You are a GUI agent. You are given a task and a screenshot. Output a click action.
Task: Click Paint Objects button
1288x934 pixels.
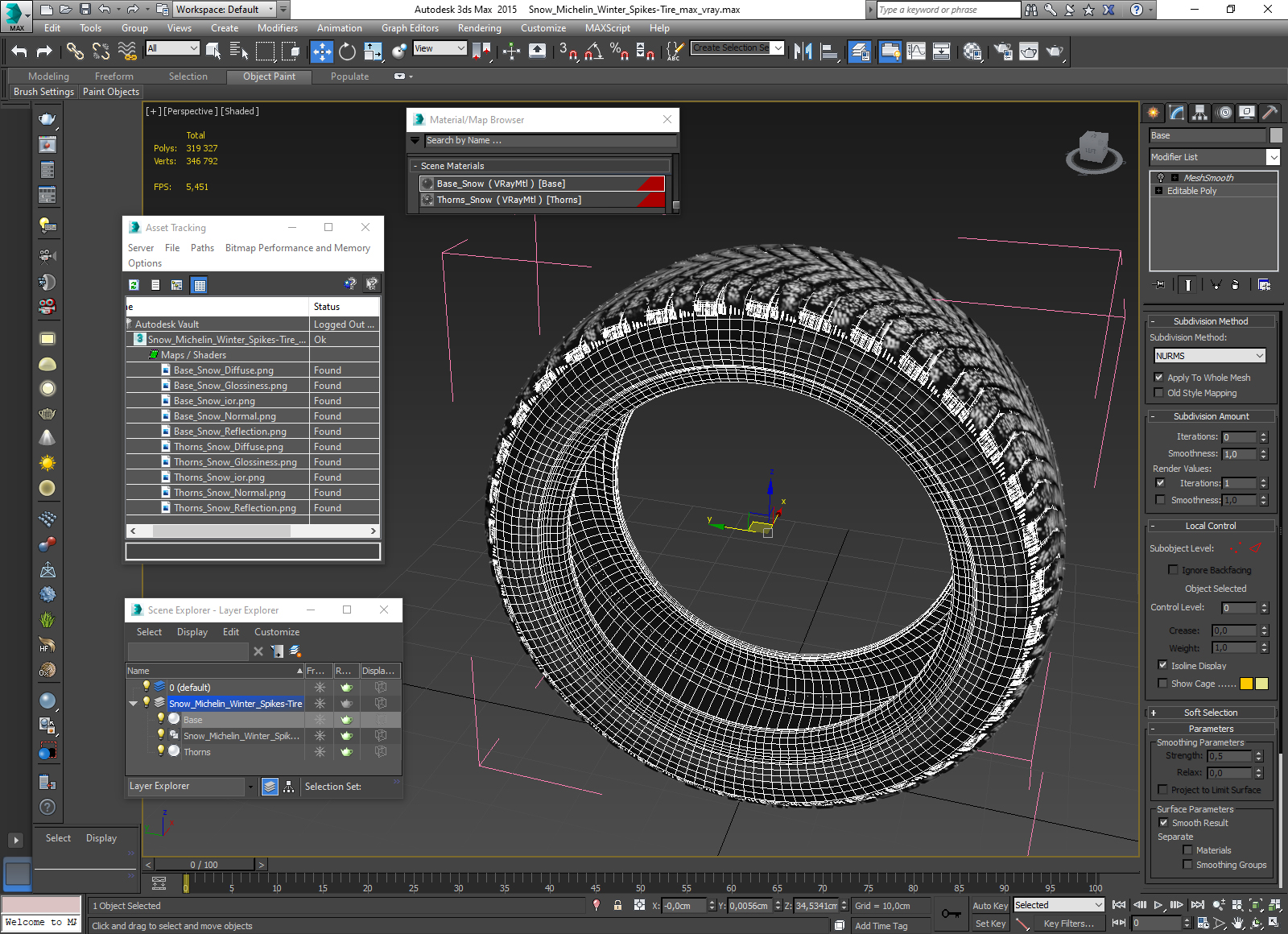coord(111,92)
